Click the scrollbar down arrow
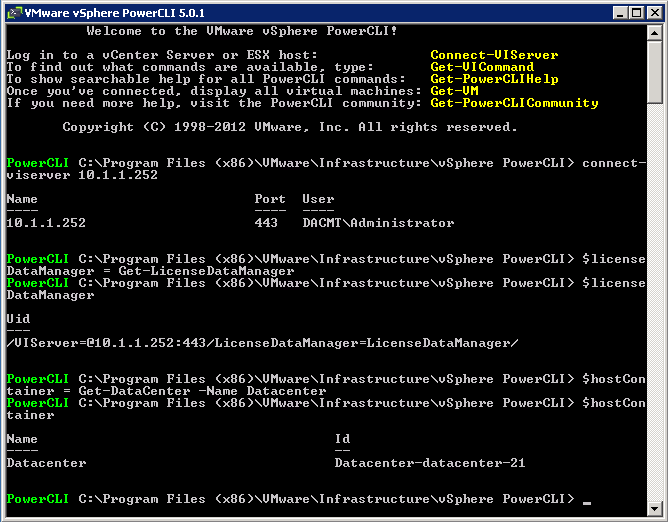668x522 pixels. click(654, 508)
